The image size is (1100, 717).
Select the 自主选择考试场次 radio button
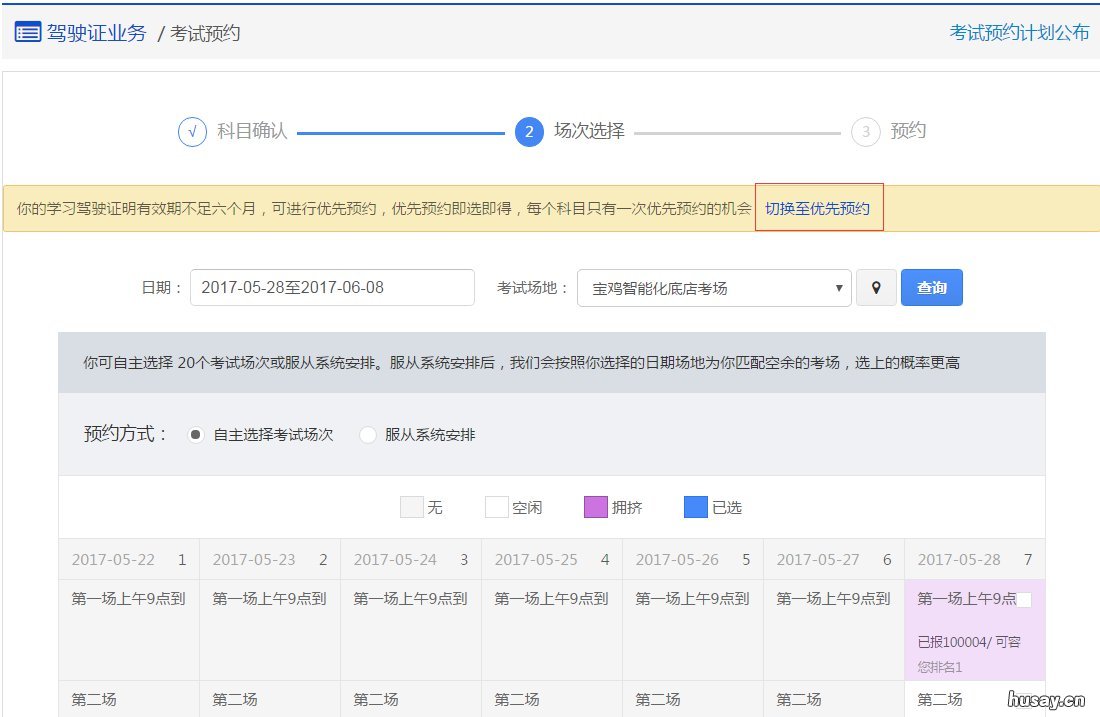196,435
